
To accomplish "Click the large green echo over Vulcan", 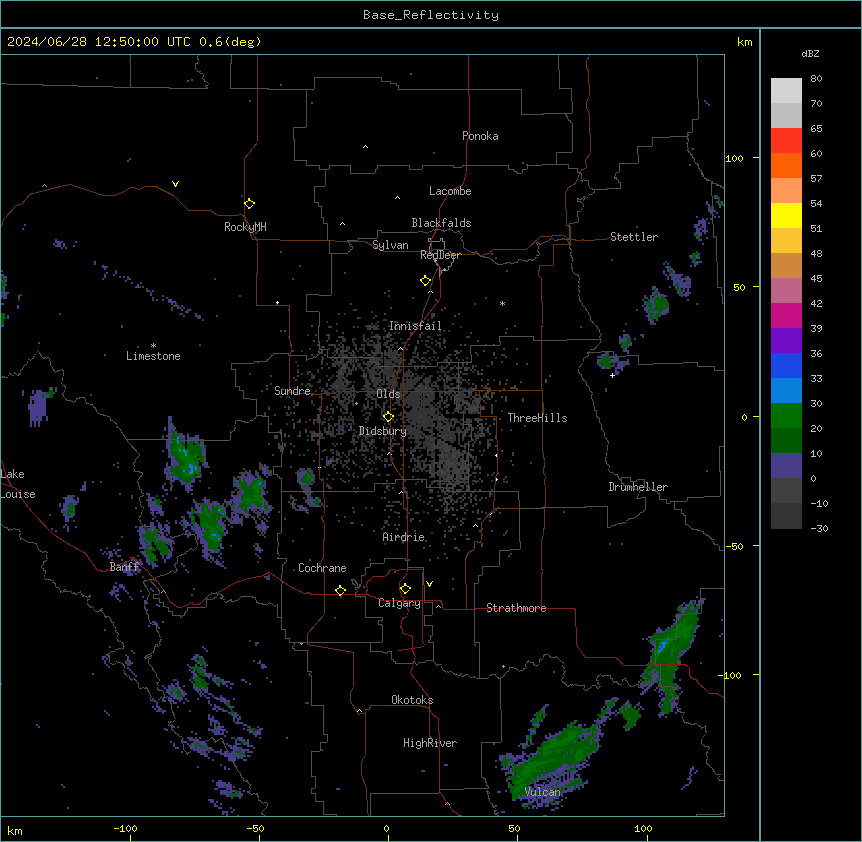I will 555,761.
